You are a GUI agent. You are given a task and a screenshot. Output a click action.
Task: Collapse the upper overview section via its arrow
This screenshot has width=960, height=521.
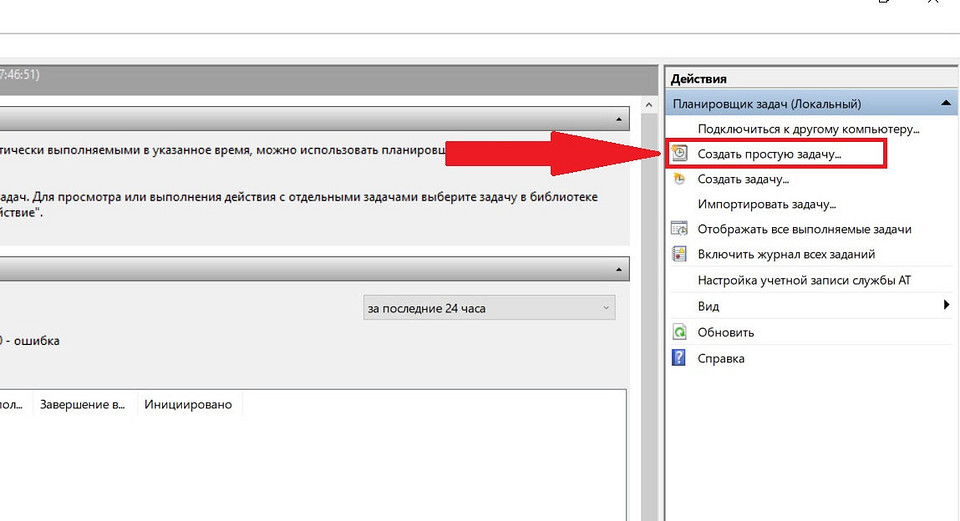[x=620, y=120]
